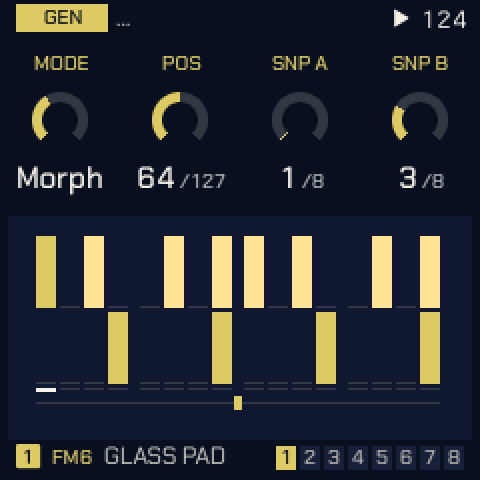
Task: Select snapshot page 7
Action: 430,458
